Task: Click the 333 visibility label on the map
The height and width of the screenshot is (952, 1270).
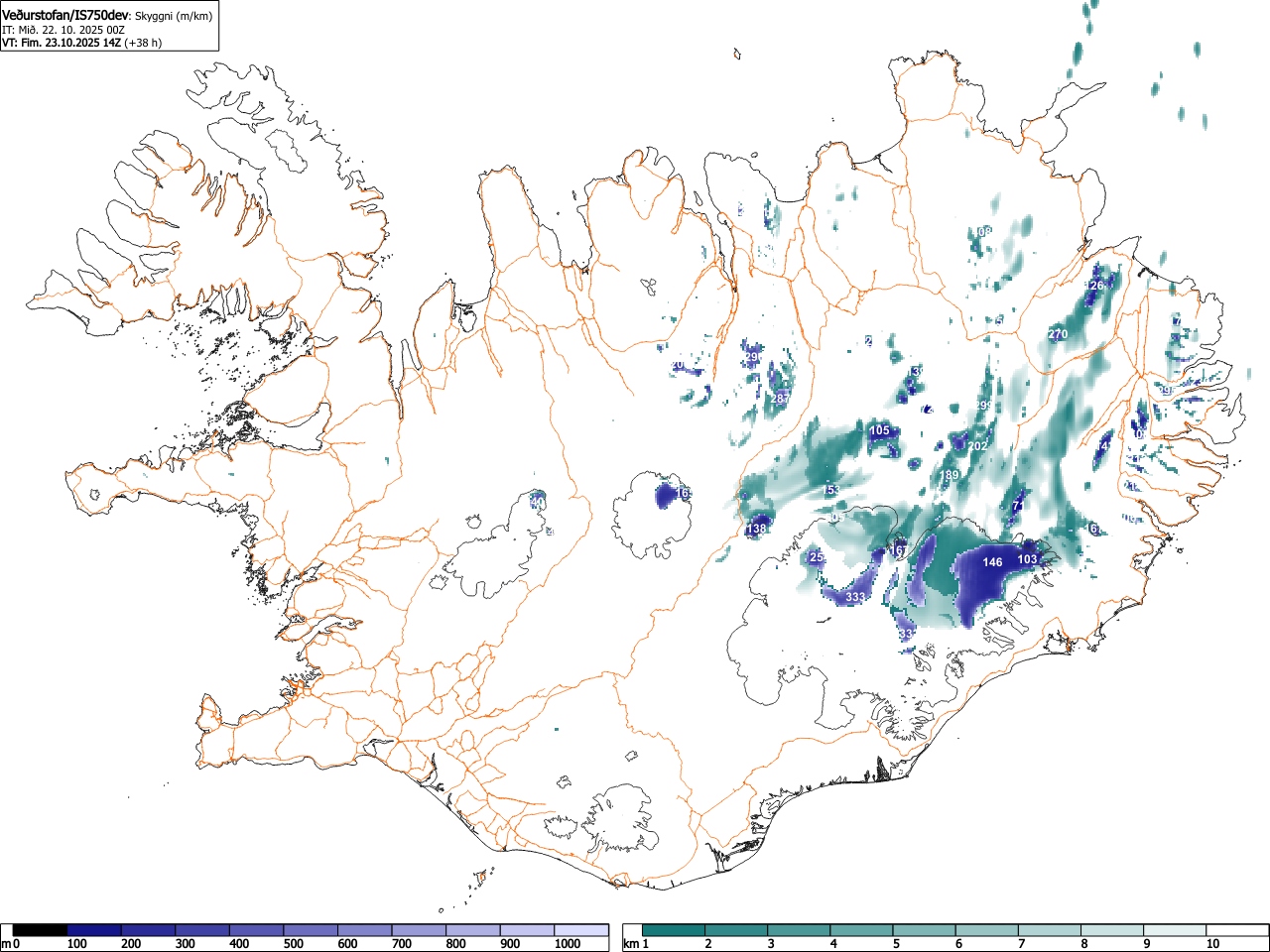Action: click(x=856, y=597)
